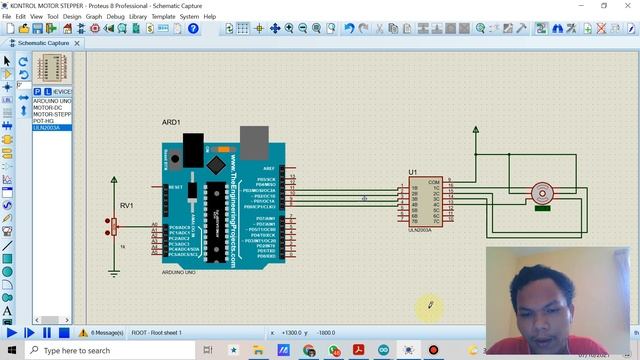640x360 pixels.
Task: Select the 2D box drawing tool
Action: point(7,259)
